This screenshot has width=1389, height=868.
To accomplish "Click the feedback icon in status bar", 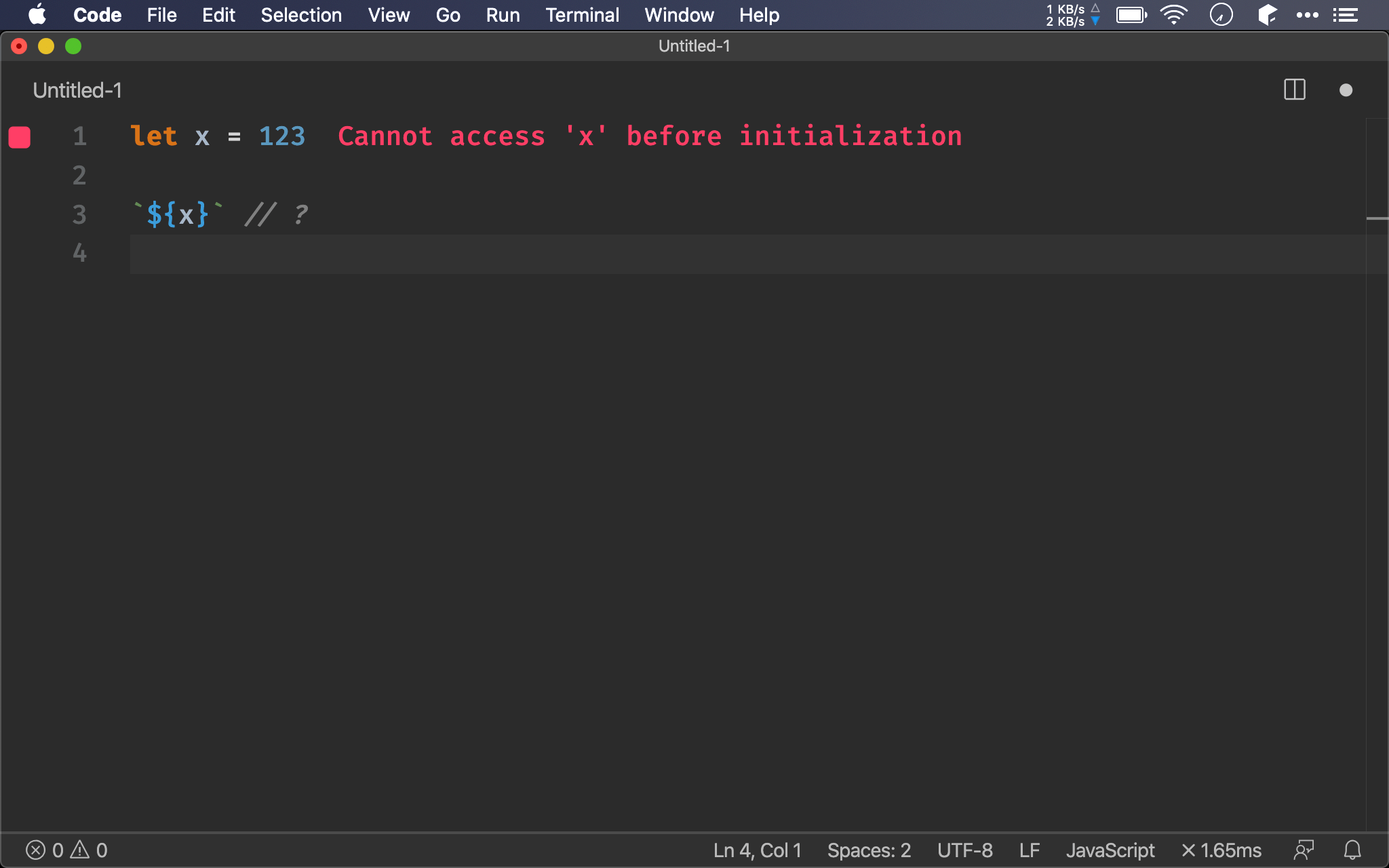I will [x=1304, y=850].
